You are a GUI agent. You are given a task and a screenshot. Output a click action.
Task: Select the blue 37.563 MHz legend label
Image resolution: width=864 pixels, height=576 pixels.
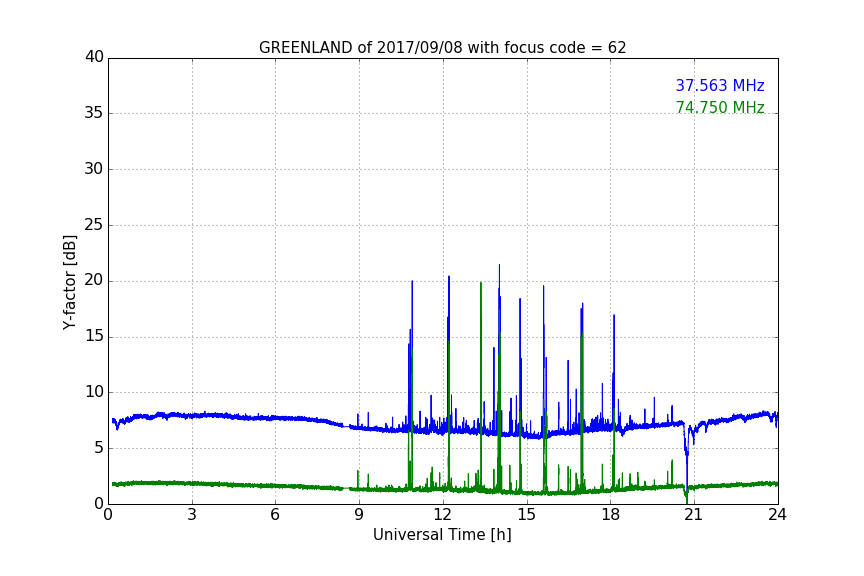pos(720,85)
